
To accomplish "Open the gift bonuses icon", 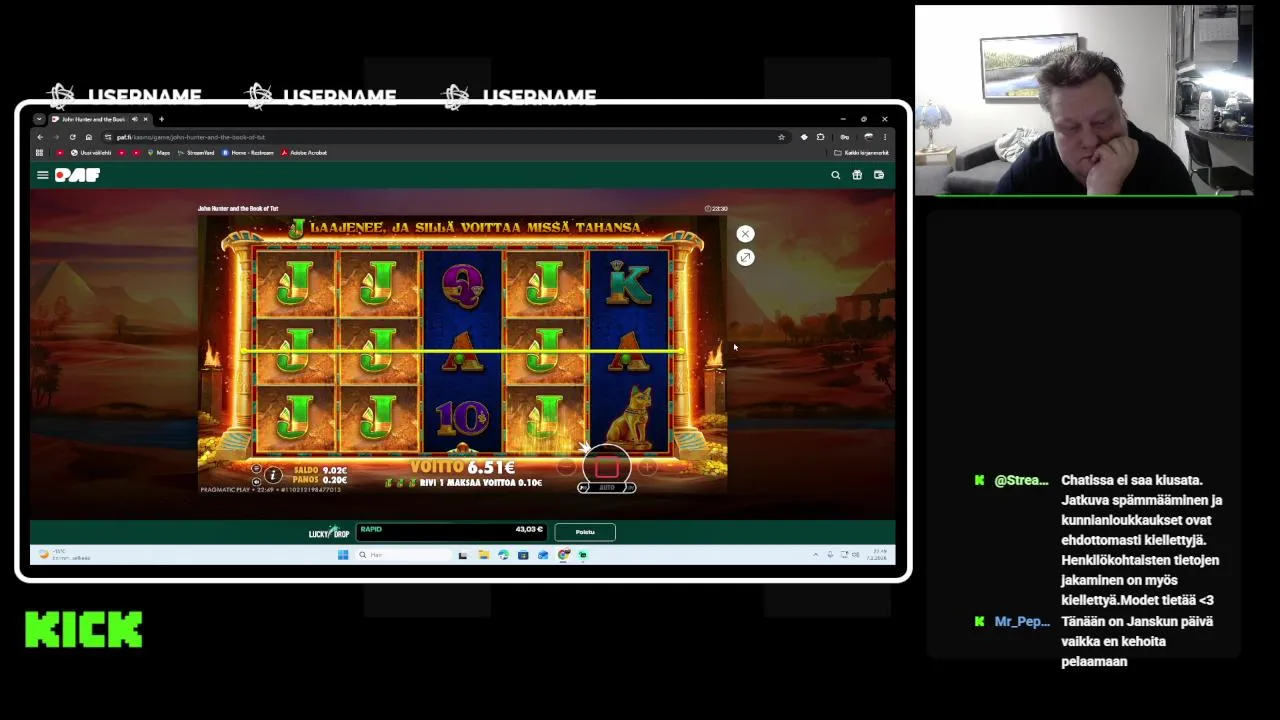I will click(x=857, y=175).
